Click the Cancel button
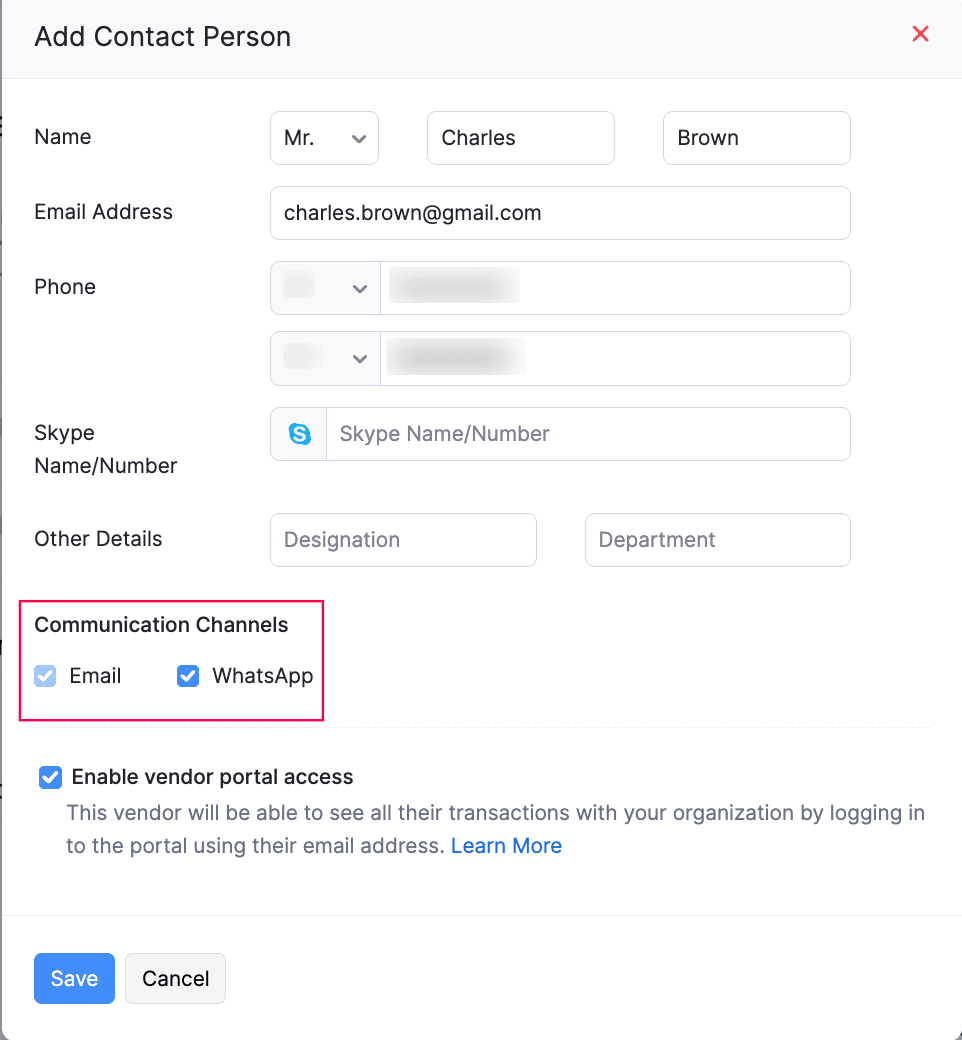Screen dimensions: 962x1040 pos(175,978)
